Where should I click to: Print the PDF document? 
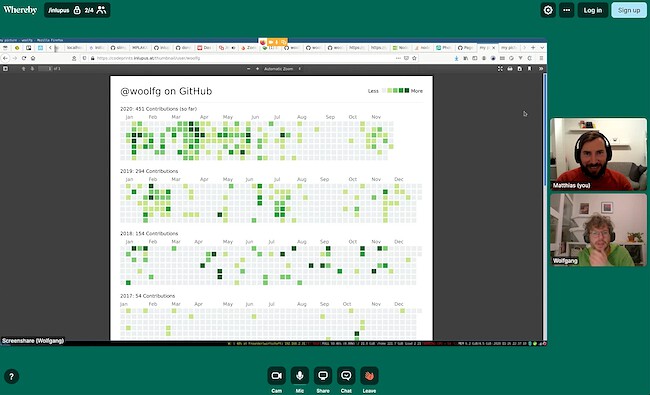(x=510, y=69)
